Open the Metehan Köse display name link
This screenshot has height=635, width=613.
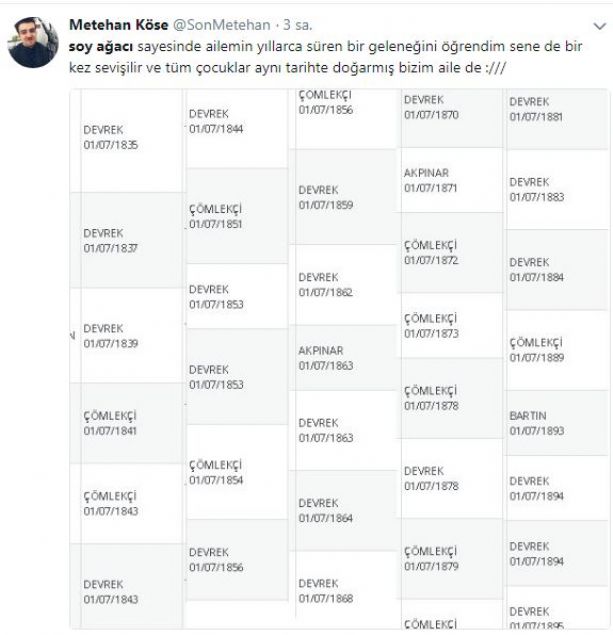pos(110,24)
